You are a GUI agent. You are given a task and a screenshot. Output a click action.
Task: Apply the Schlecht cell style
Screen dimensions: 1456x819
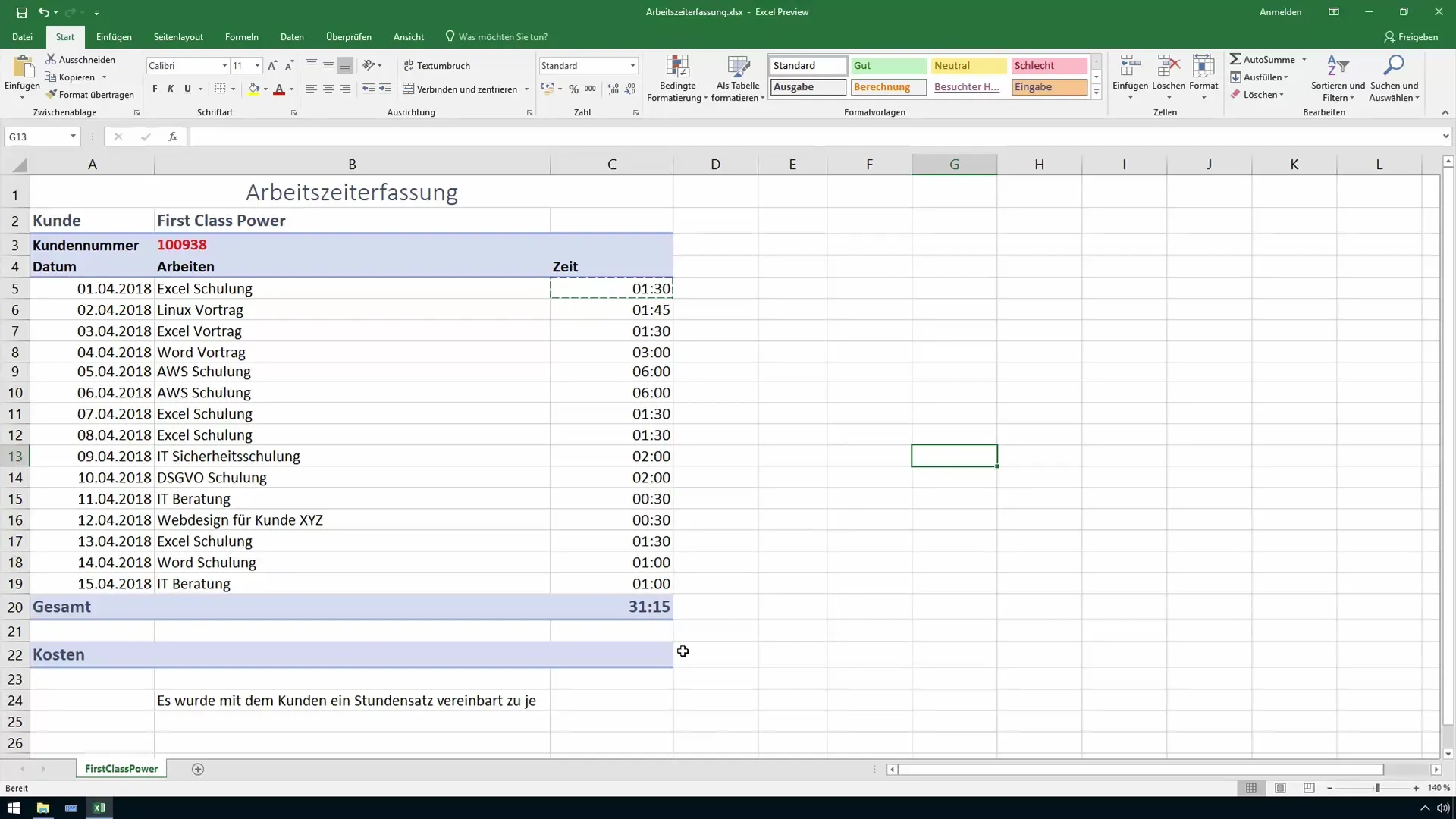(1049, 66)
